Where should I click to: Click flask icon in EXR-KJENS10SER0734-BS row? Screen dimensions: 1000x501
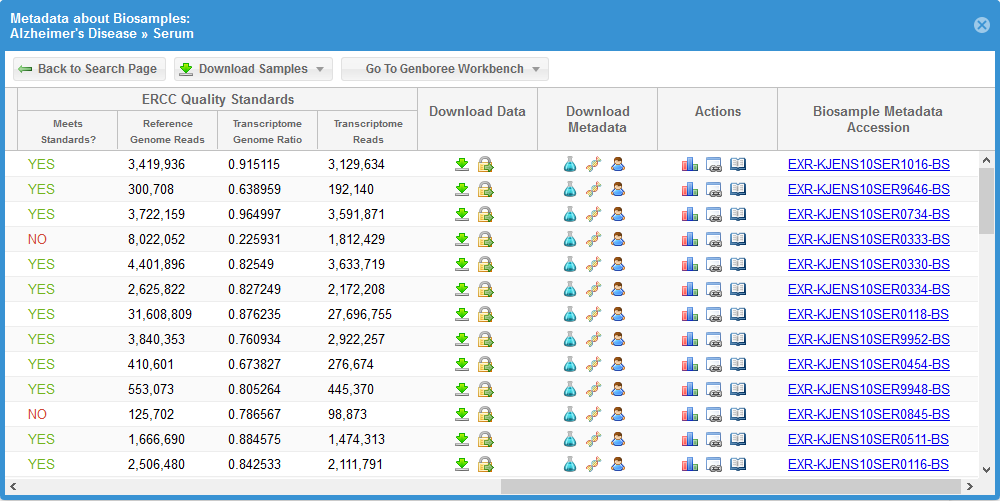[x=570, y=214]
